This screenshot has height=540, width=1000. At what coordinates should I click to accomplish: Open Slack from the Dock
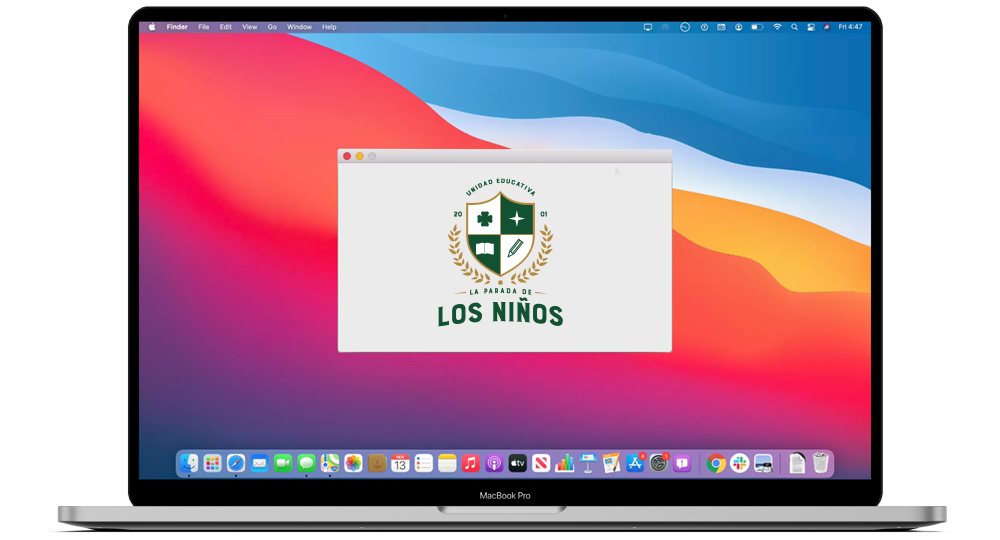pos(739,463)
